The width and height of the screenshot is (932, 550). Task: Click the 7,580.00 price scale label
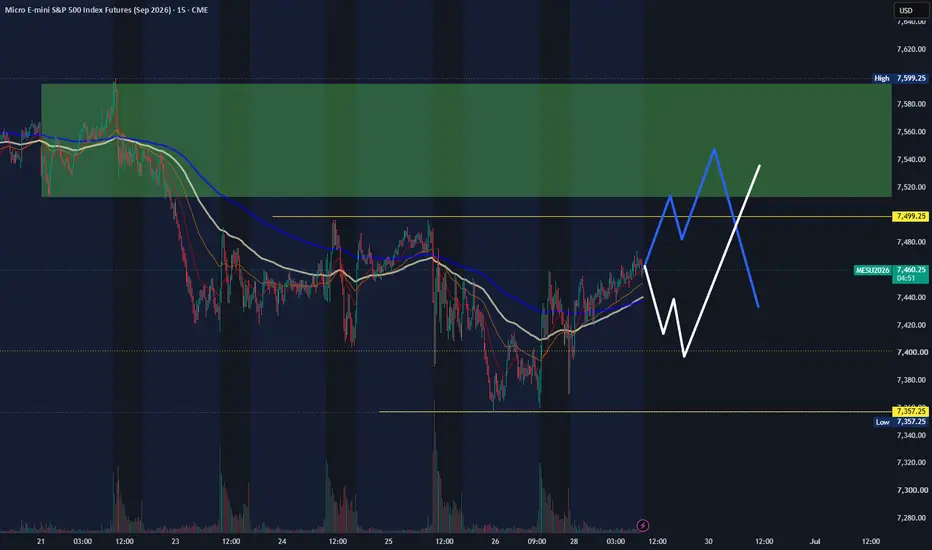[911, 104]
